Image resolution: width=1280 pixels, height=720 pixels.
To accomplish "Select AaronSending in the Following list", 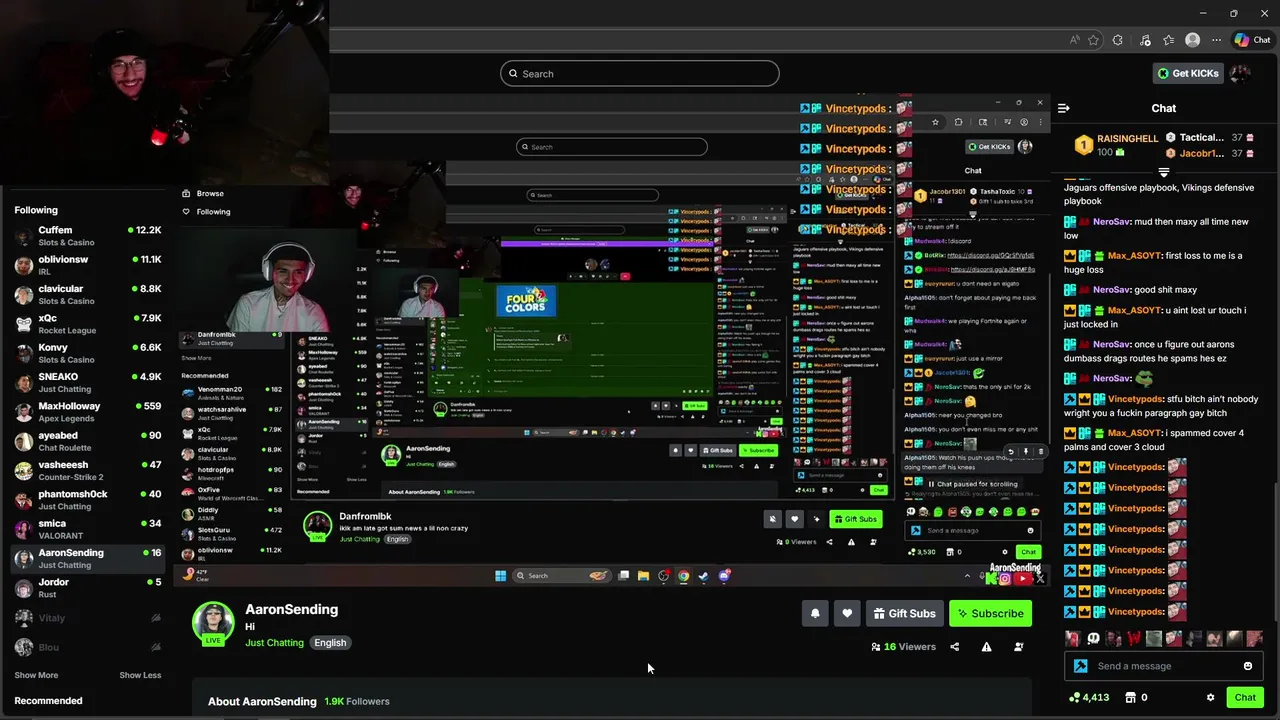I will pyautogui.click(x=88, y=559).
